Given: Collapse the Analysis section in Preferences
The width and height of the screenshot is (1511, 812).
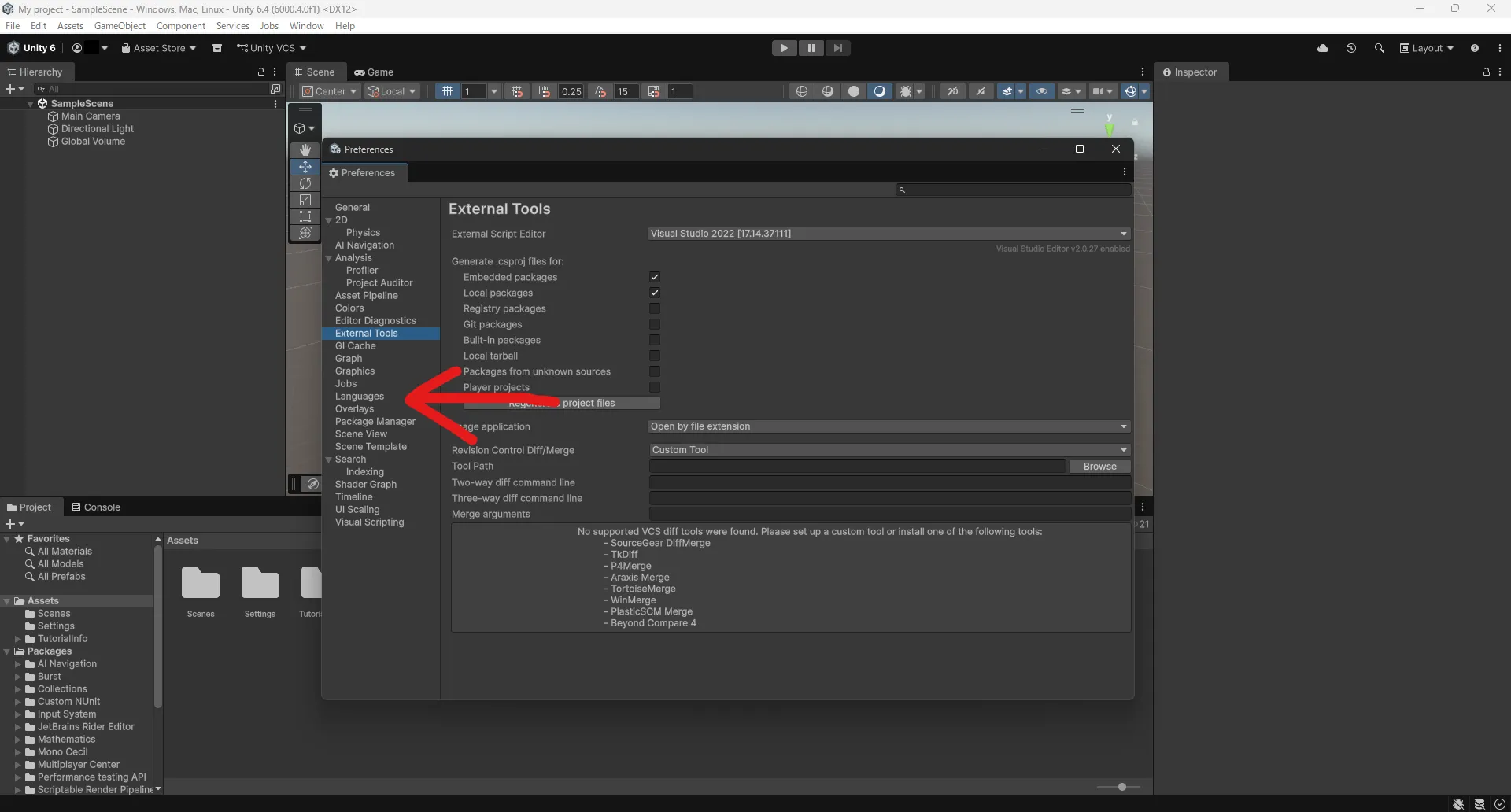Looking at the screenshot, I should [328, 258].
